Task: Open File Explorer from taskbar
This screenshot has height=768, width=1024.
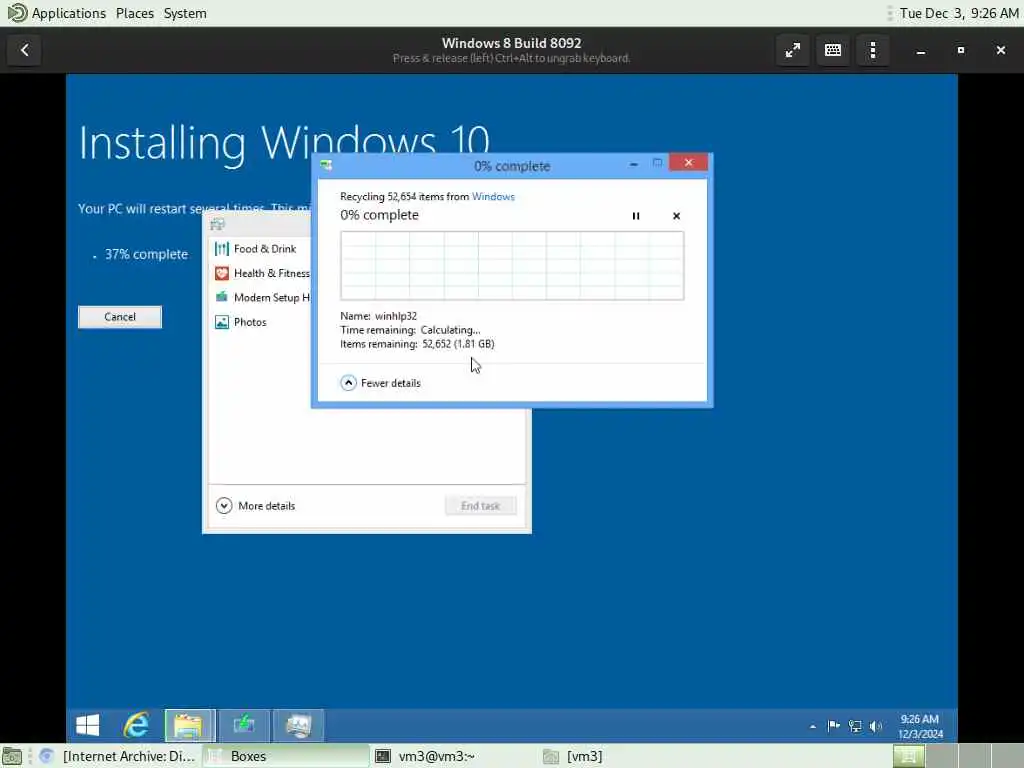Action: point(189,725)
